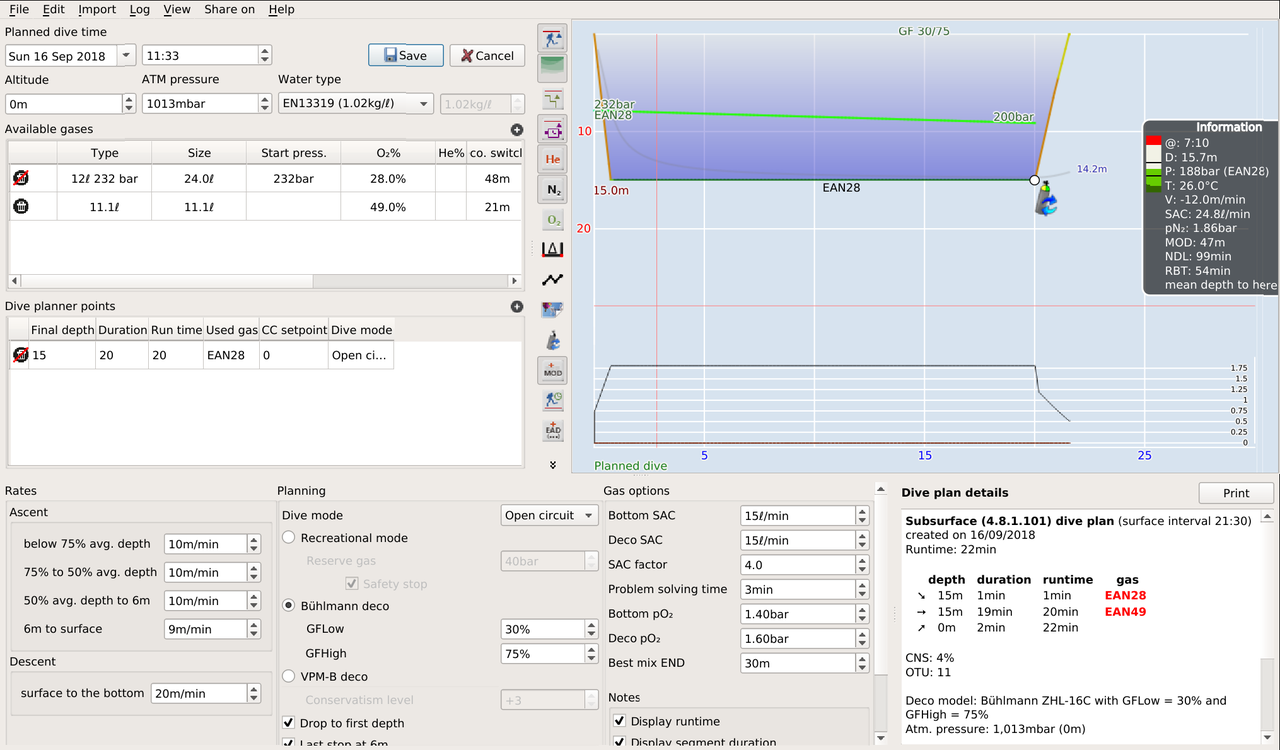Save the planned dive
The width and height of the screenshot is (1280, 750).
click(405, 56)
